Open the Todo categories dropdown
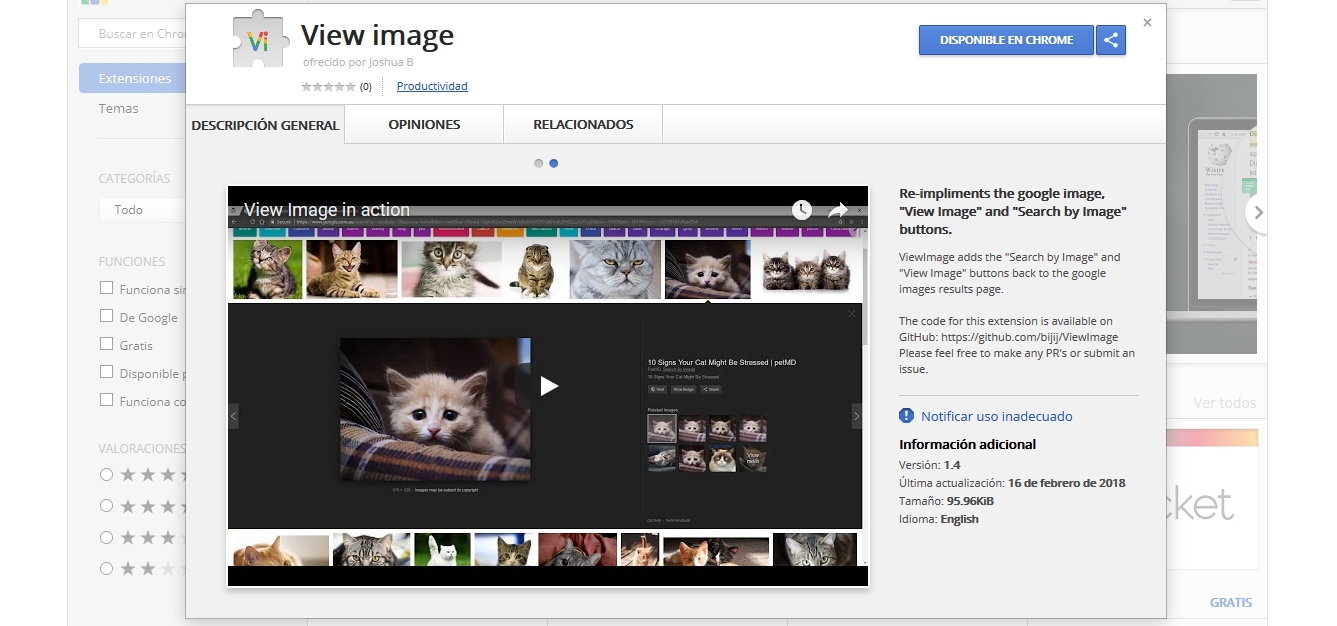This screenshot has height=626, width=1337. [143, 210]
